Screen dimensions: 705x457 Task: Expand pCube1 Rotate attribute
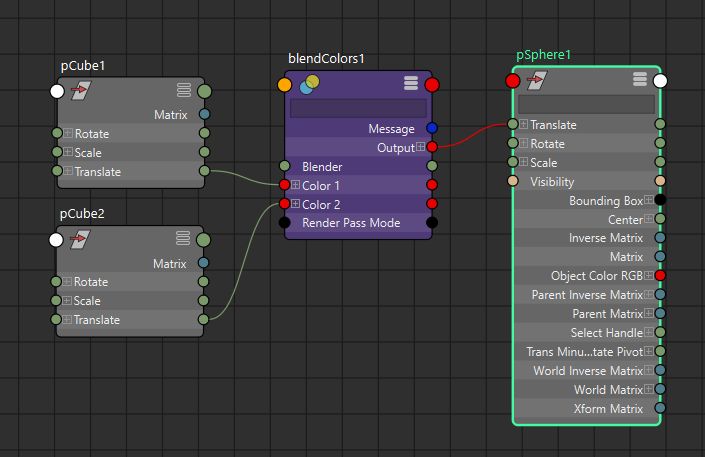point(68,134)
